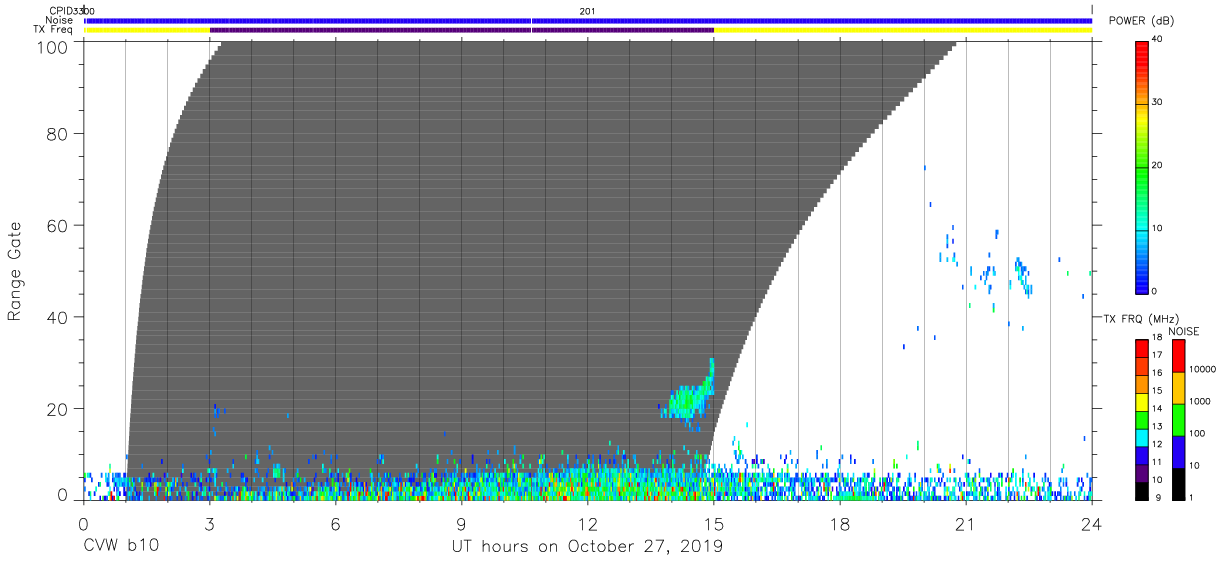Click the green-cyan echo cluster near 15 UT
Screen dimensions: 1228x567
(689, 397)
